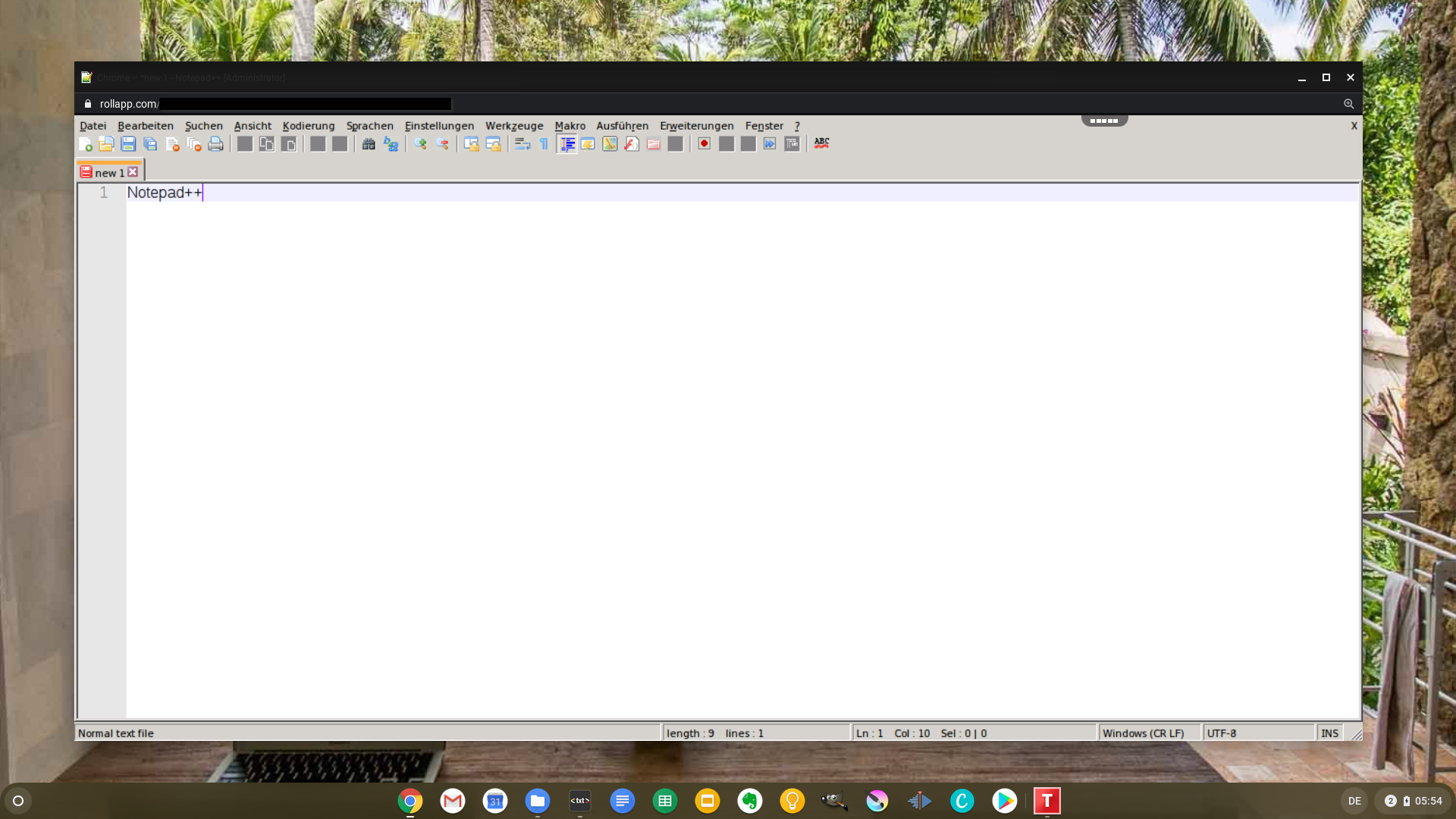The image size is (1456, 819).
Task: Toggle synchronized horizontal scrolling icon
Action: point(493,144)
